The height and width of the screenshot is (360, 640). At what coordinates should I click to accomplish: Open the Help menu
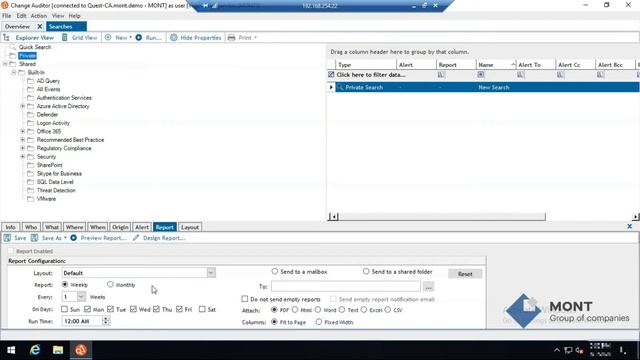click(74, 16)
